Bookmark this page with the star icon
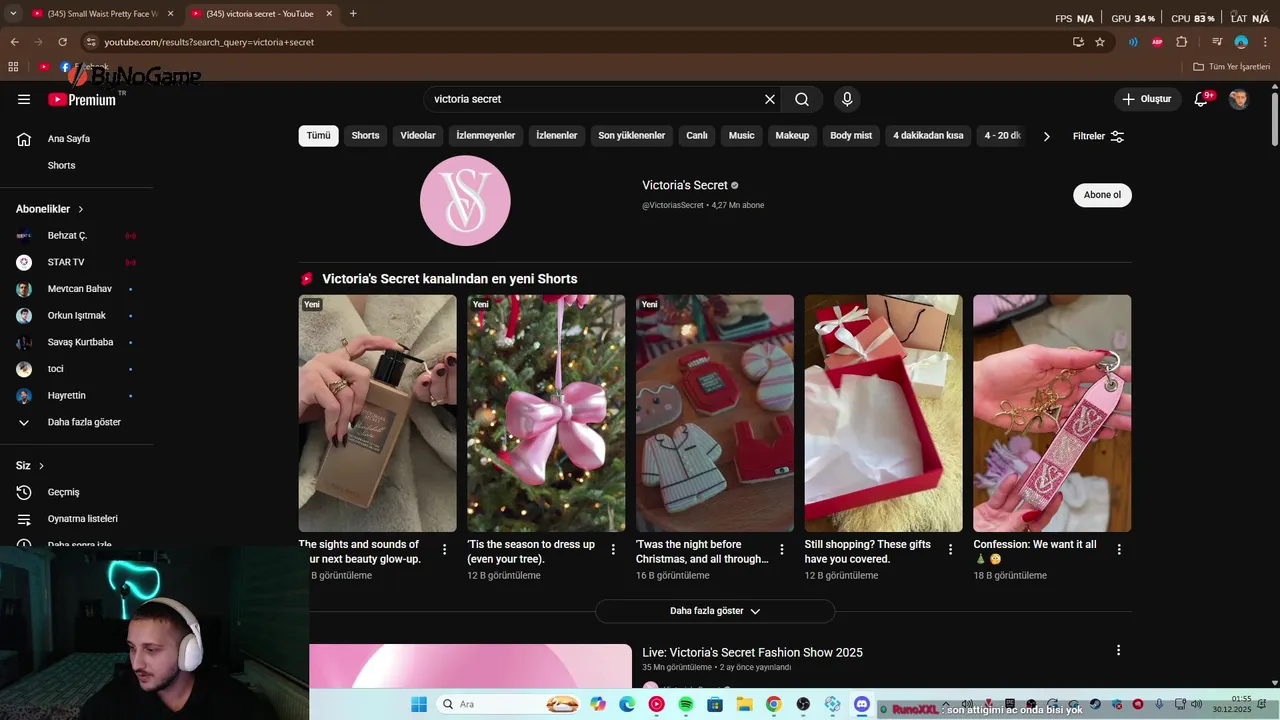The height and width of the screenshot is (720, 1280). [x=1100, y=42]
